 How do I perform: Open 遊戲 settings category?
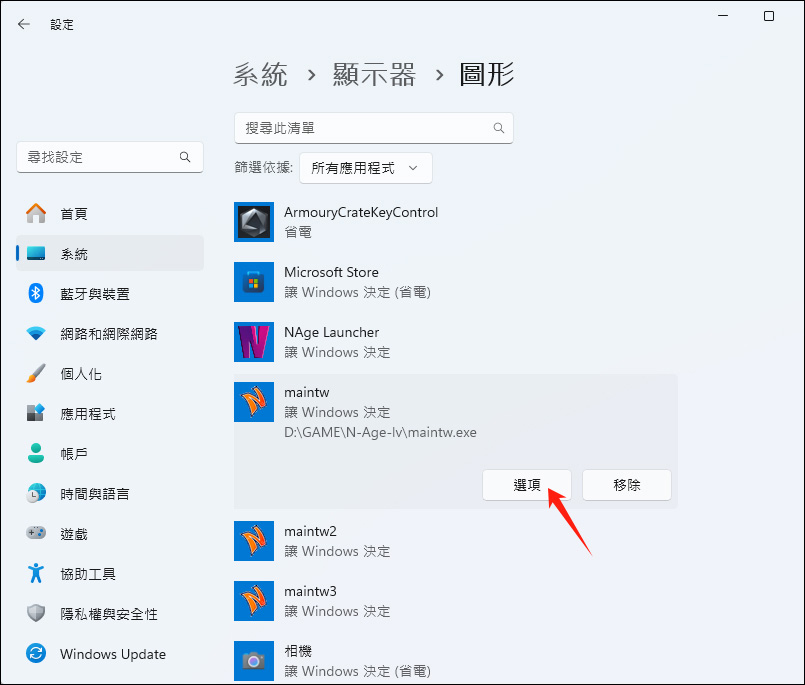(x=110, y=534)
